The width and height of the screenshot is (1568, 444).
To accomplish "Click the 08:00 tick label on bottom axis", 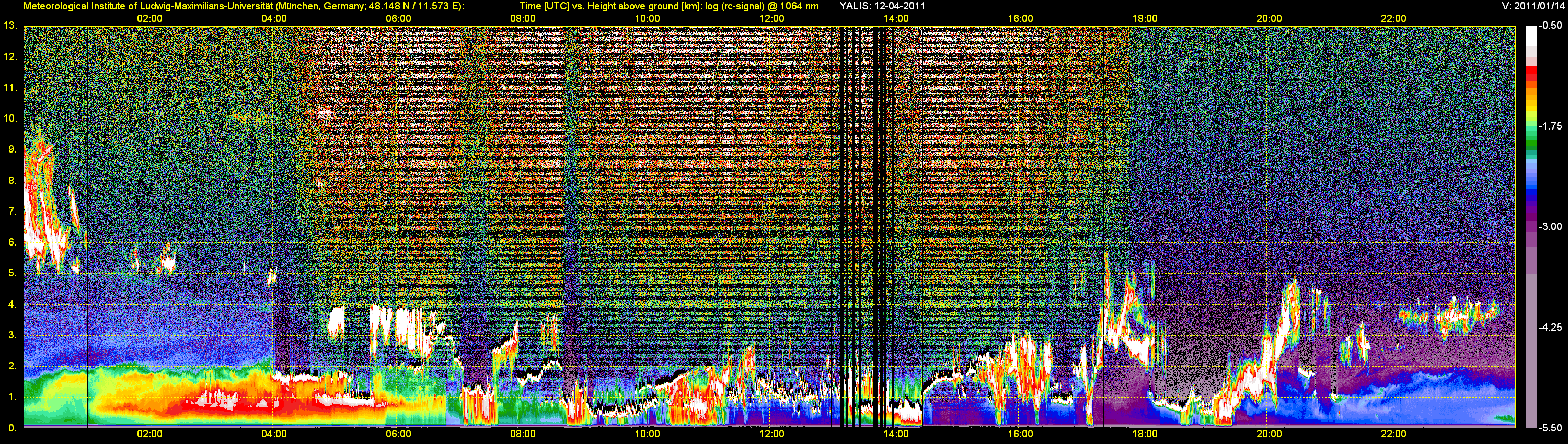I will [x=523, y=434].
